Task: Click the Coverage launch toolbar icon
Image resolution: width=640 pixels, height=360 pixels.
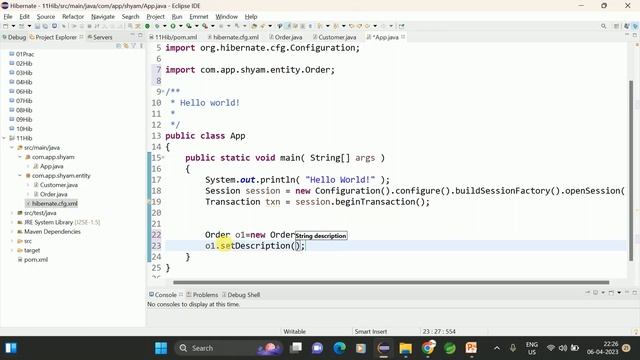Action: click(189, 26)
